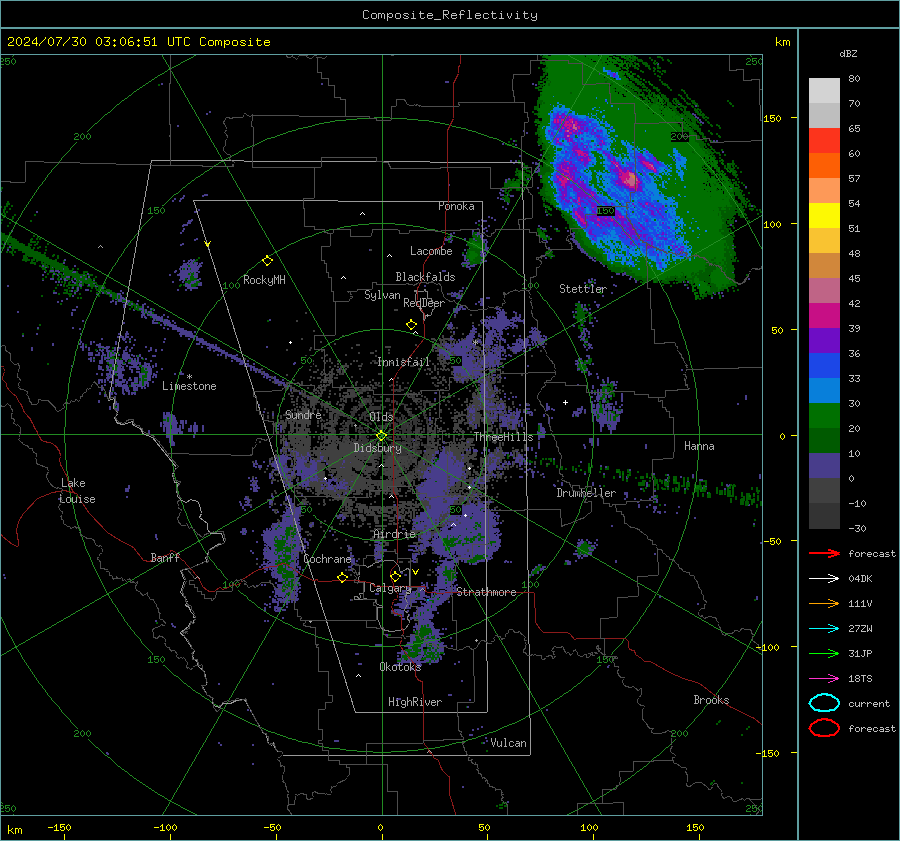This screenshot has width=900, height=841.
Task: Select the light gray 80-70 dBZ swatch
Action: [824, 91]
